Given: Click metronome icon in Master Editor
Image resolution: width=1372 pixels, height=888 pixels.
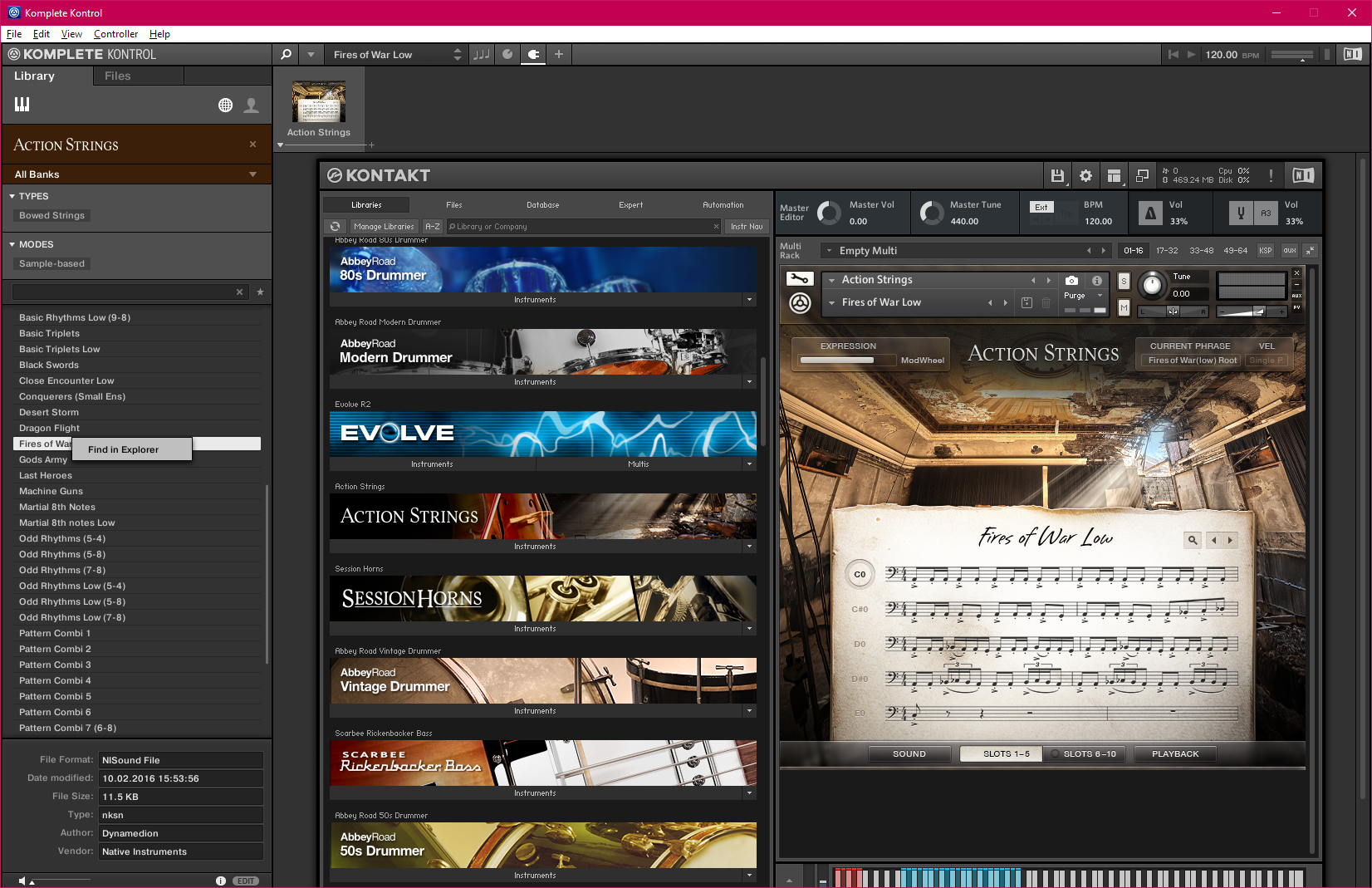Looking at the screenshot, I should click(x=1150, y=213).
